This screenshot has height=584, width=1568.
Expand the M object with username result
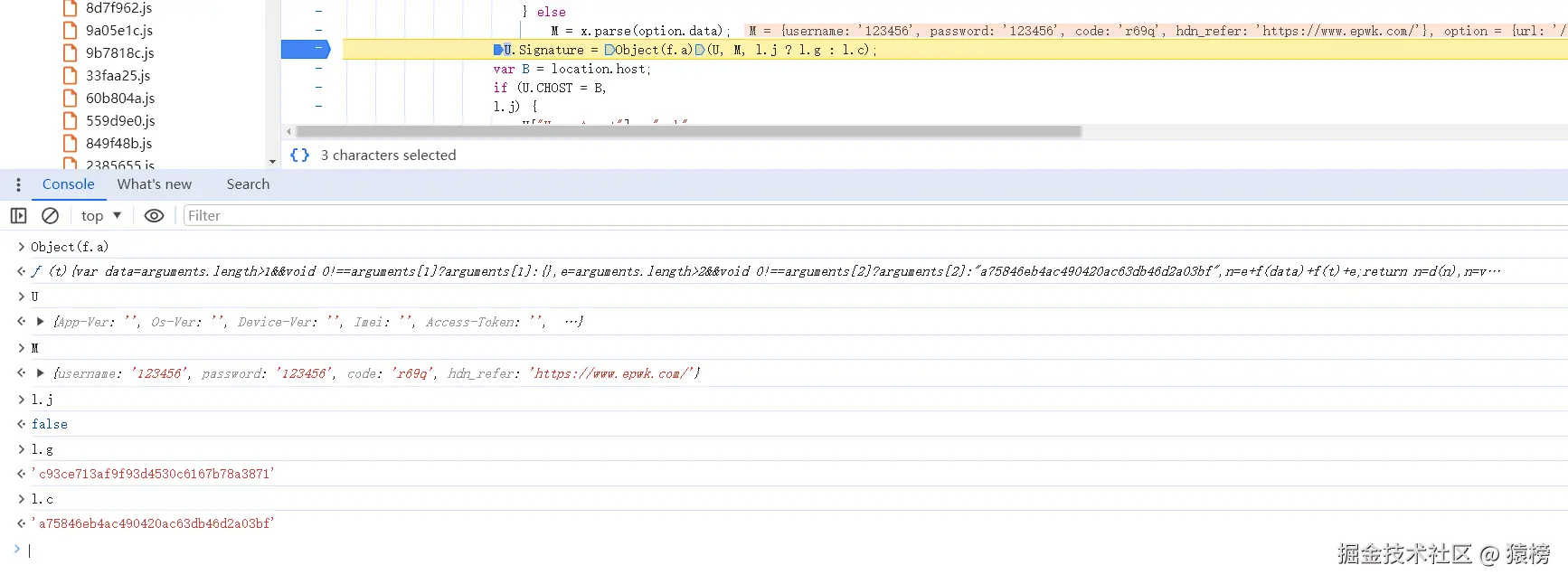tap(40, 372)
